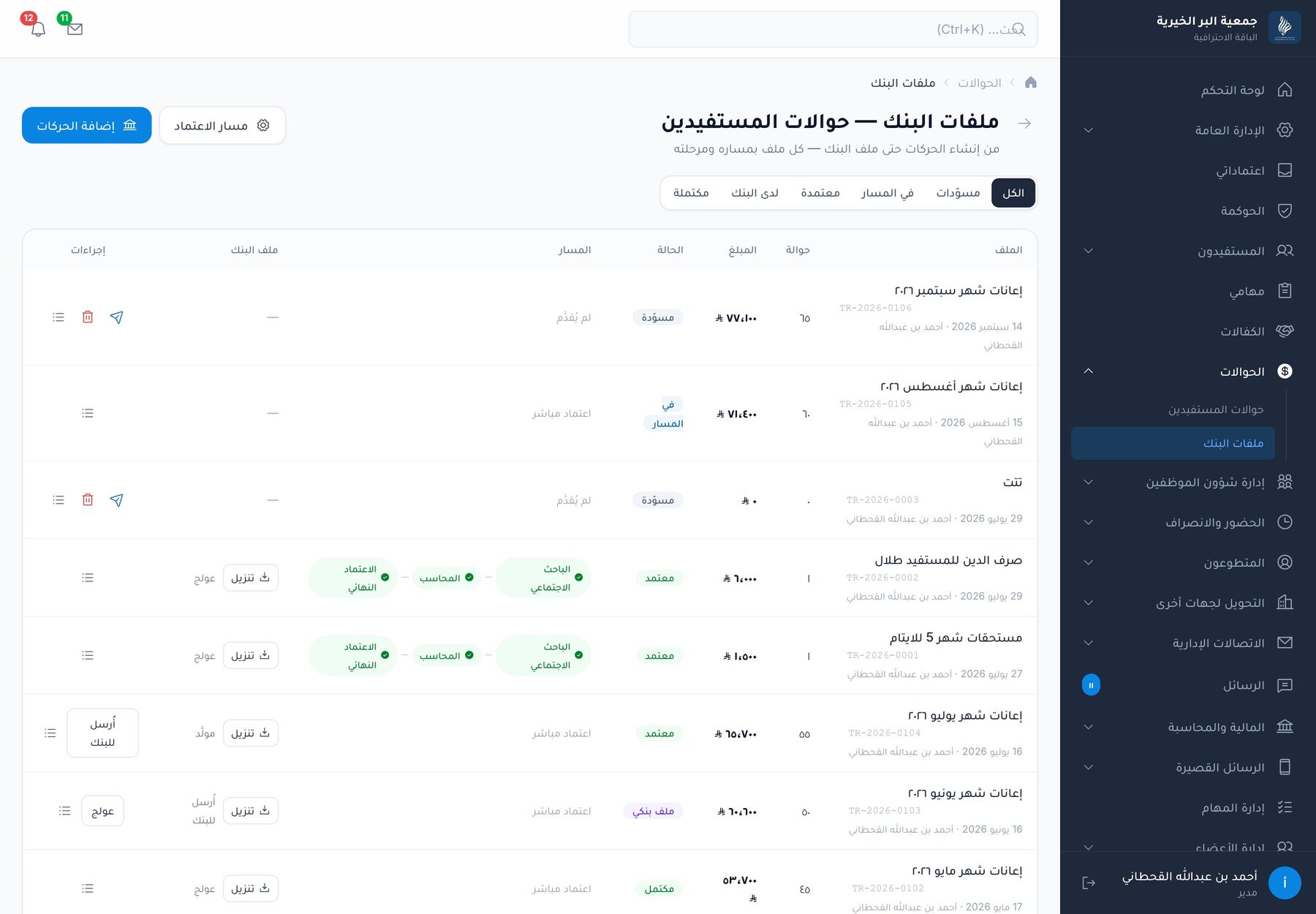Open the list details icon for مستحقات شهر 5 للايتام

tap(88, 655)
